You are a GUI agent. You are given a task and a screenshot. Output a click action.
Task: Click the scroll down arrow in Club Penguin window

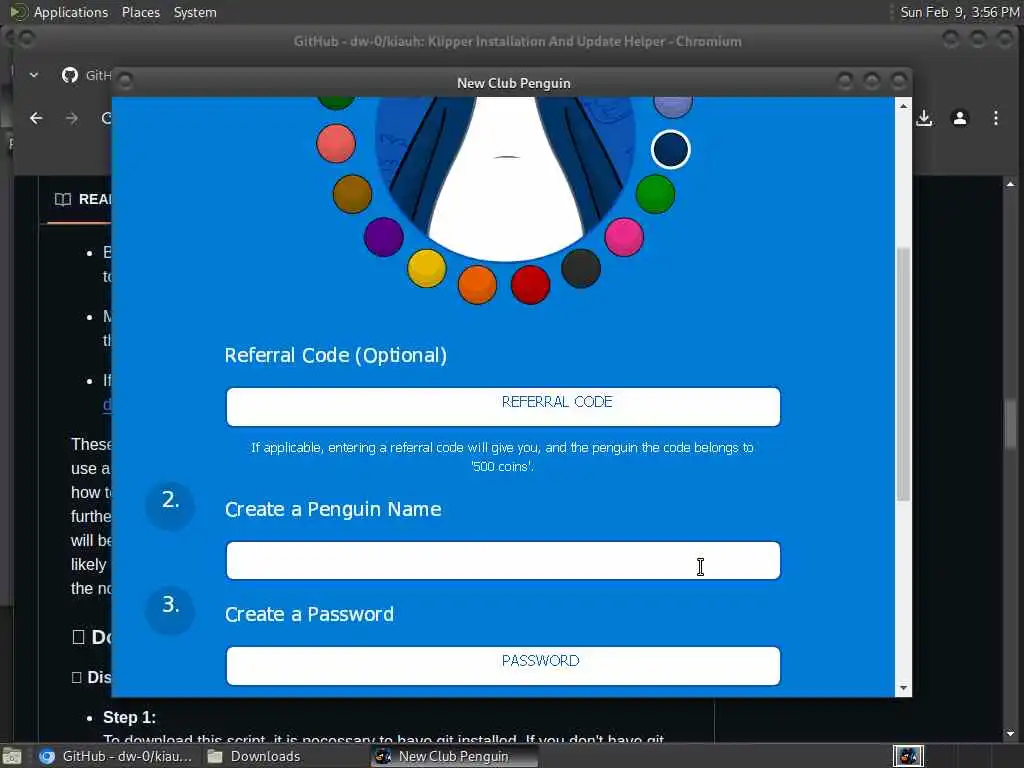pos(903,688)
